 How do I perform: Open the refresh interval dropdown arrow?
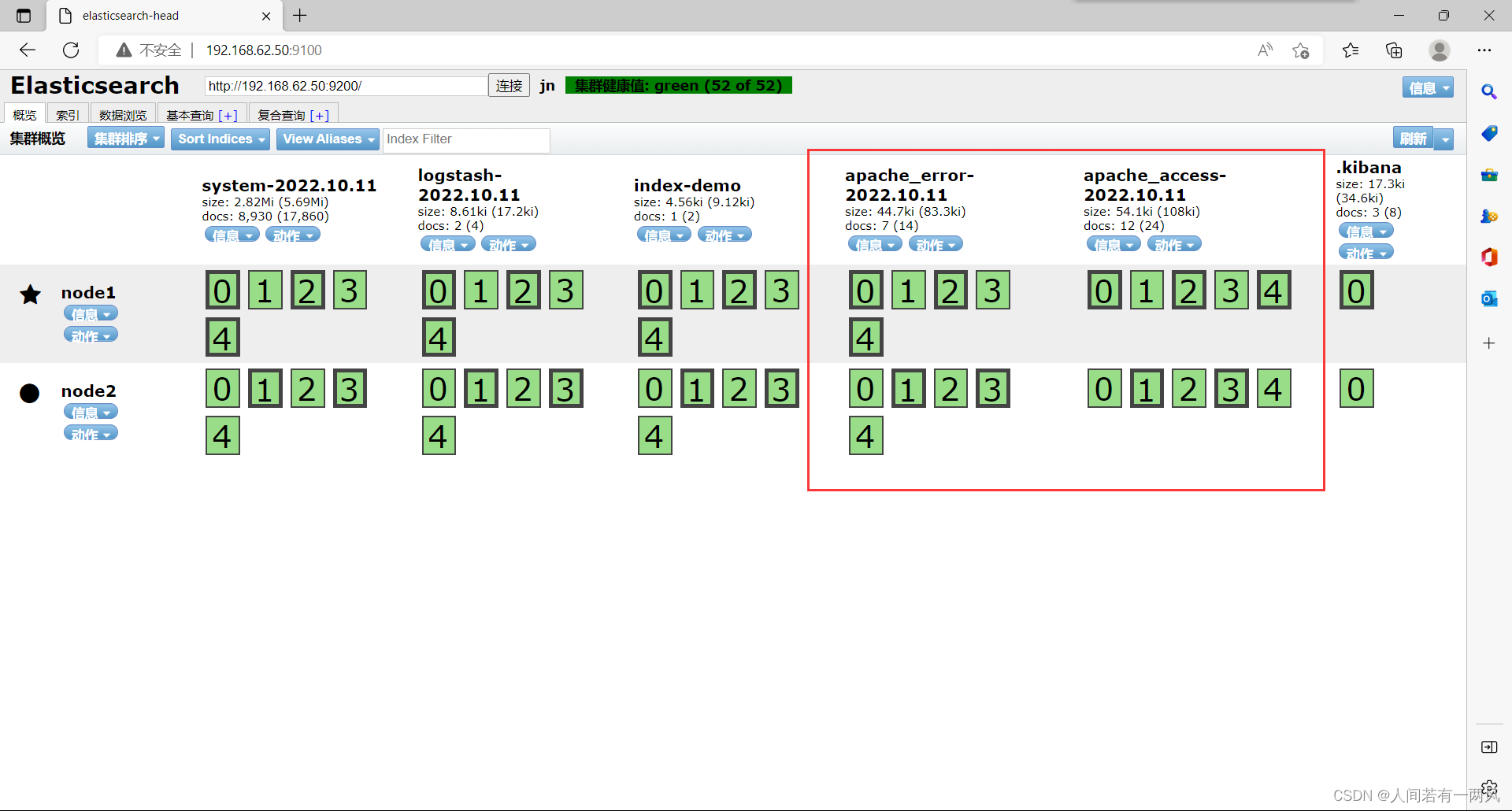(x=1444, y=139)
